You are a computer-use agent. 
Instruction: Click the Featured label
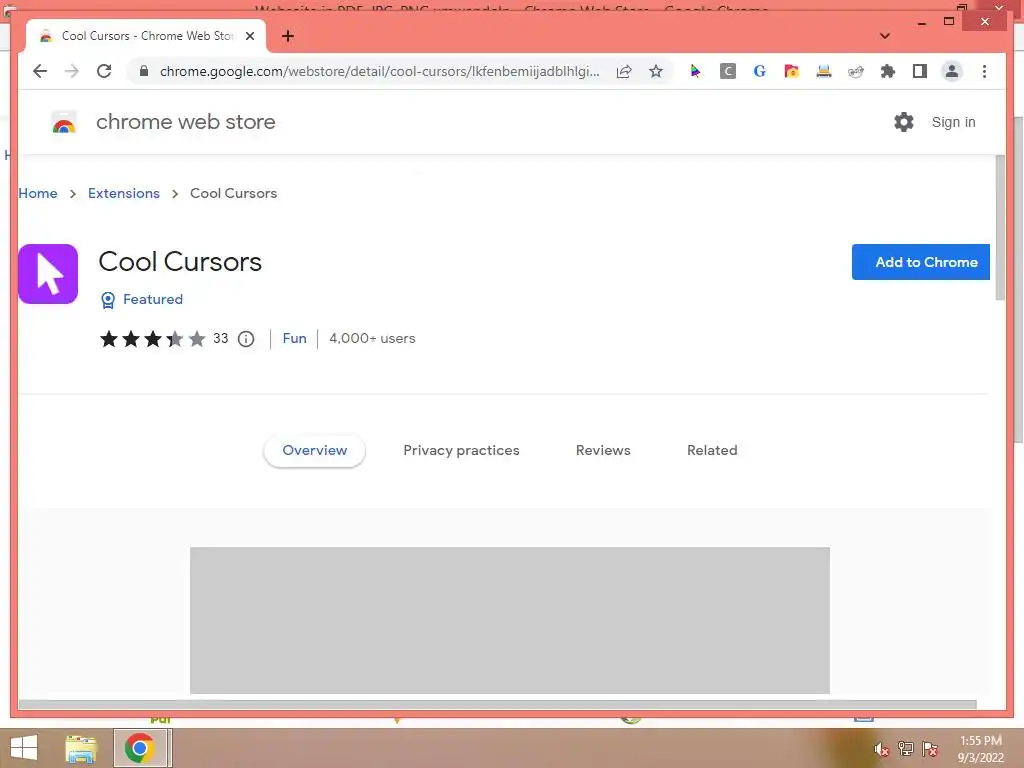pyautogui.click(x=153, y=299)
